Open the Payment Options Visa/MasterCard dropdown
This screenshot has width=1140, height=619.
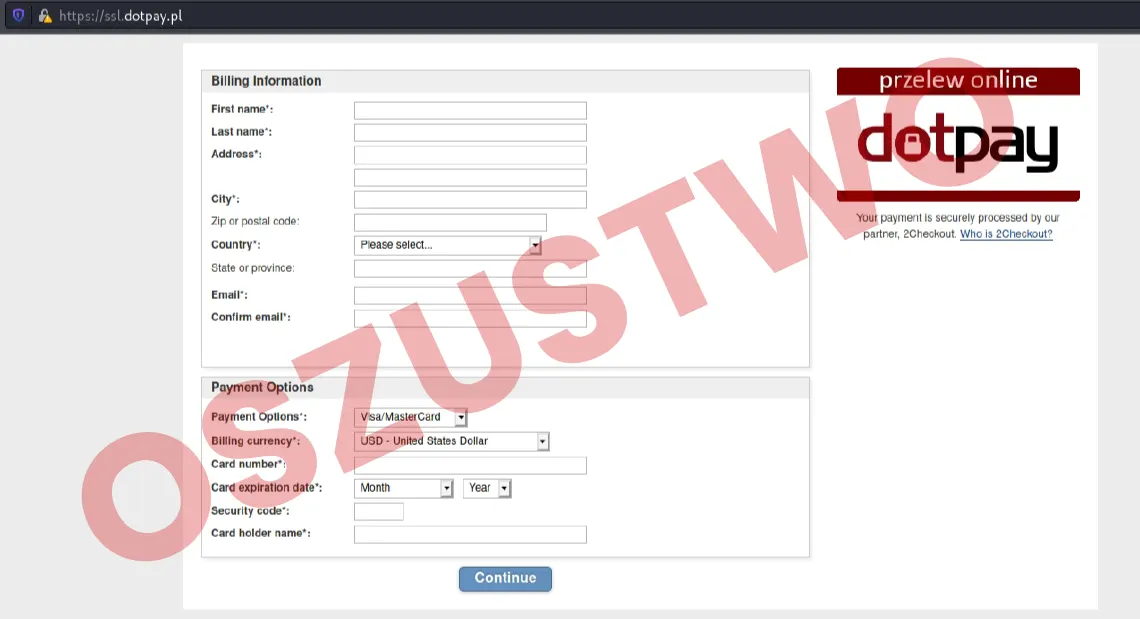[x=411, y=418]
